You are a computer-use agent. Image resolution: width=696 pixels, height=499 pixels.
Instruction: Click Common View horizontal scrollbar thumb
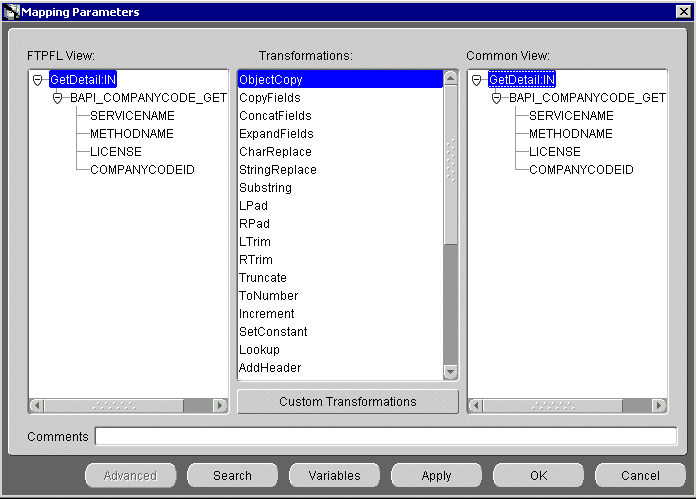553,405
